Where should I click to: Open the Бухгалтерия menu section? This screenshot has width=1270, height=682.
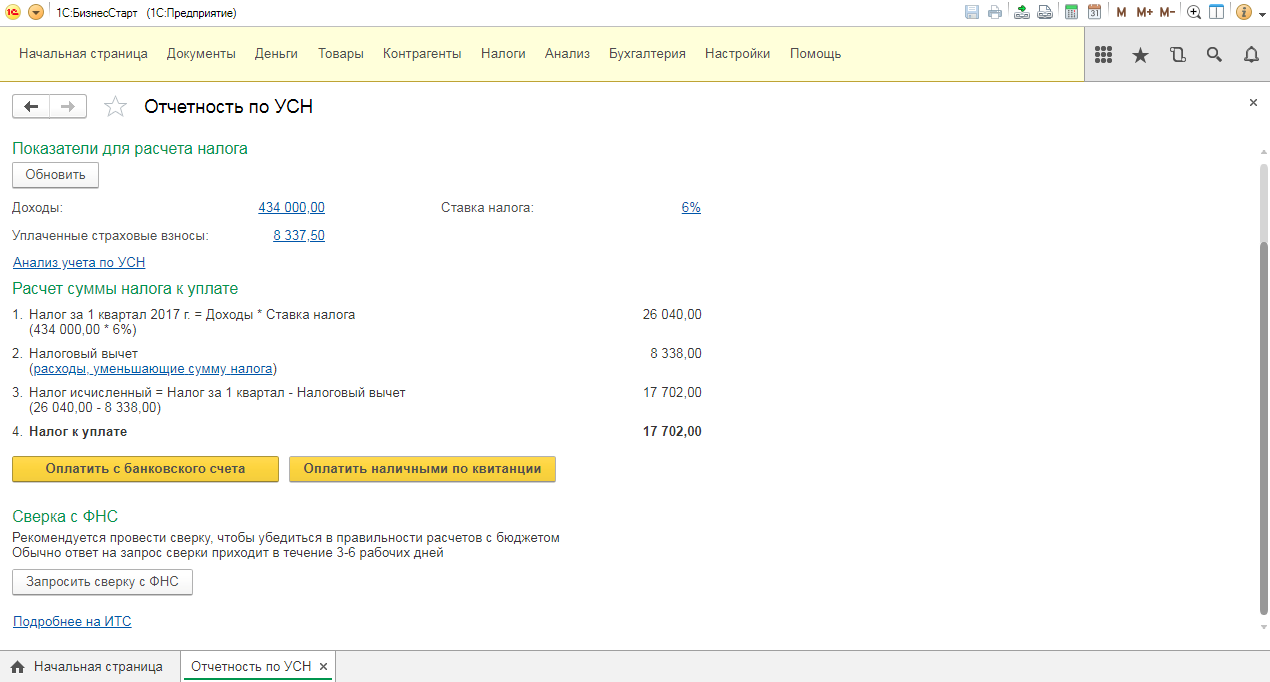coord(647,54)
